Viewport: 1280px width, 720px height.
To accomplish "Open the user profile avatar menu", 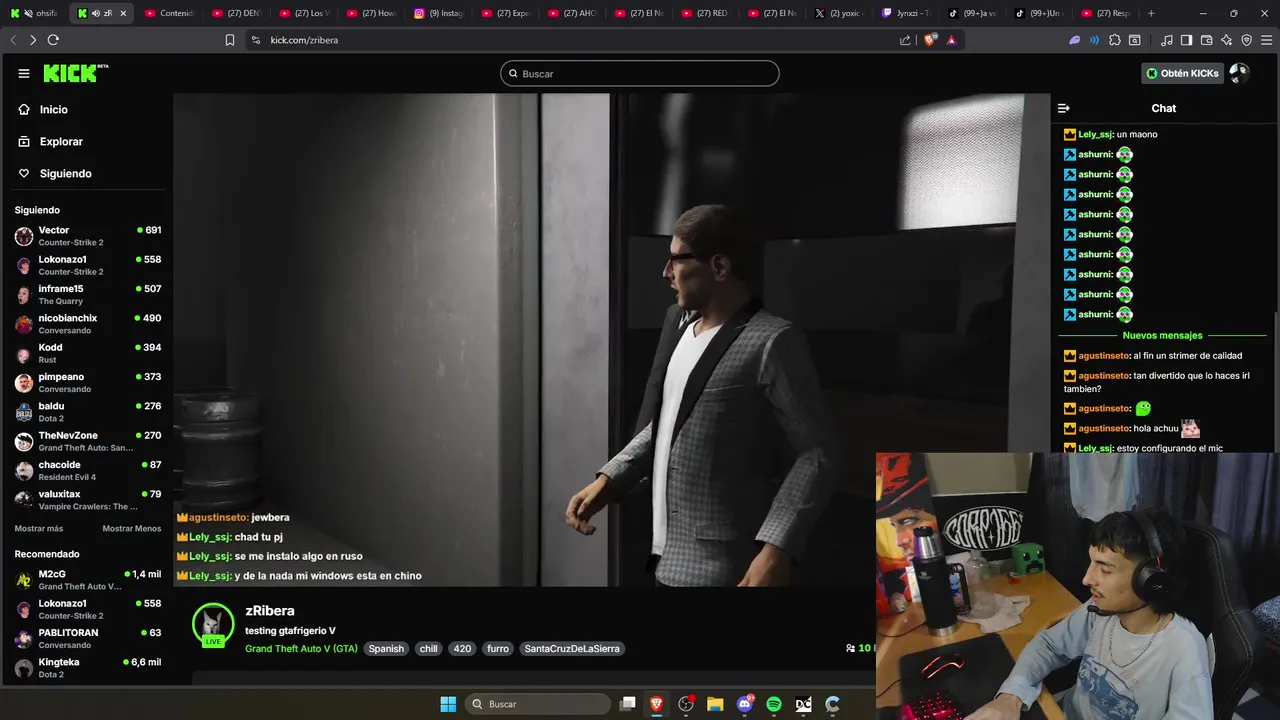I will [x=1239, y=73].
